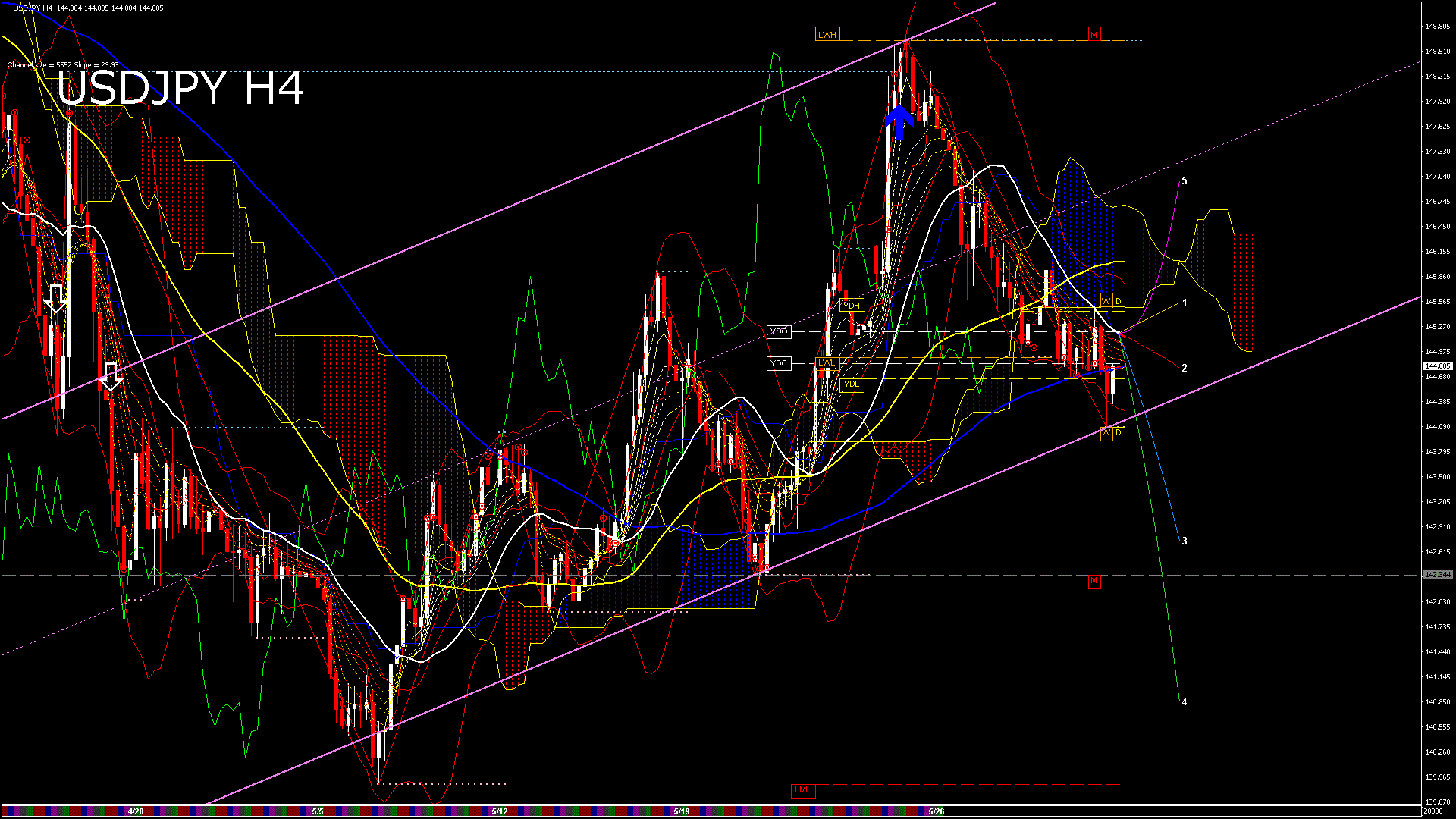Click the 5/12 date on time axis
Image resolution: width=1456 pixels, height=819 pixels.
pos(499,811)
